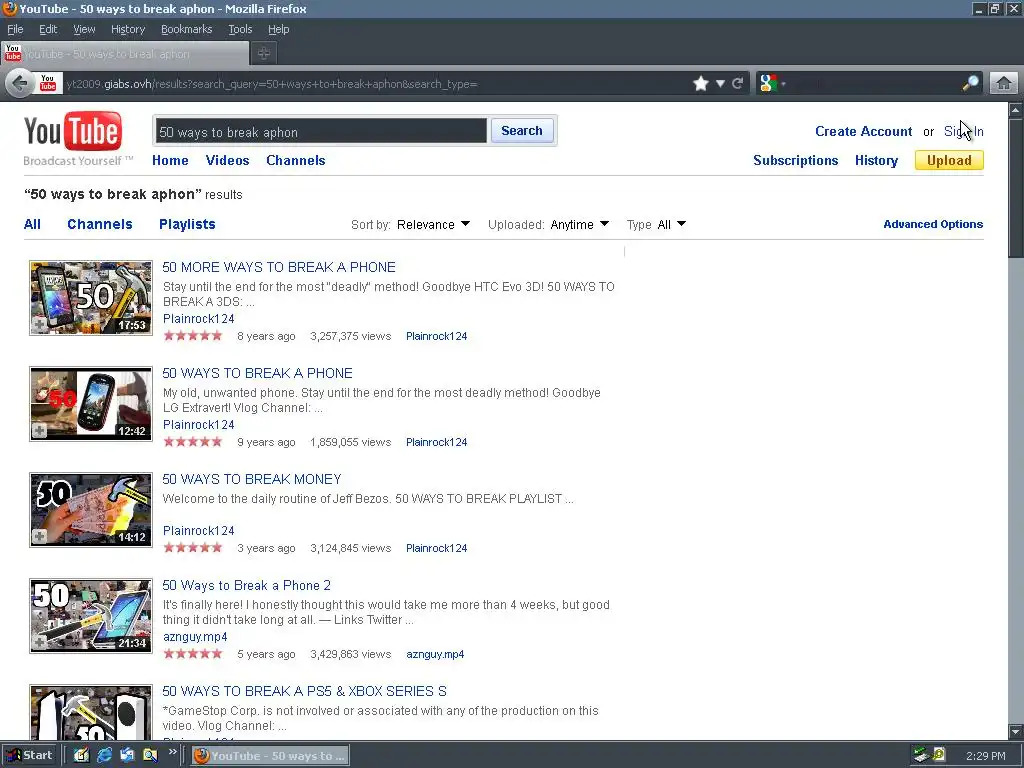Open YouTube History link near Upload
The width and height of the screenshot is (1024, 768).
click(876, 161)
